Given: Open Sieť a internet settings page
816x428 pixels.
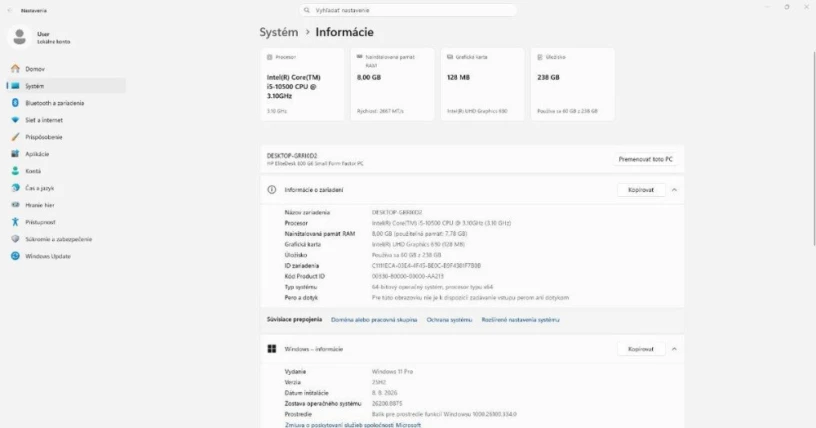Looking at the screenshot, I should click(x=66, y=120).
